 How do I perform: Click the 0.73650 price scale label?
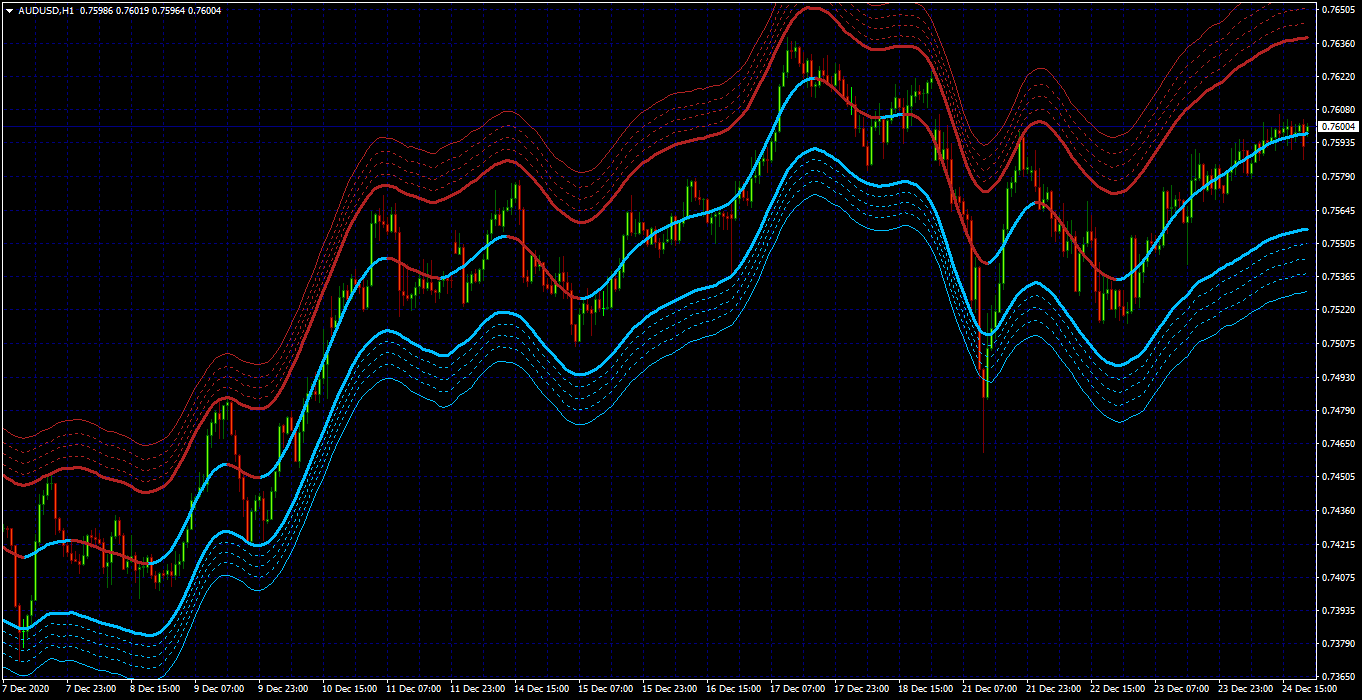[1339, 677]
